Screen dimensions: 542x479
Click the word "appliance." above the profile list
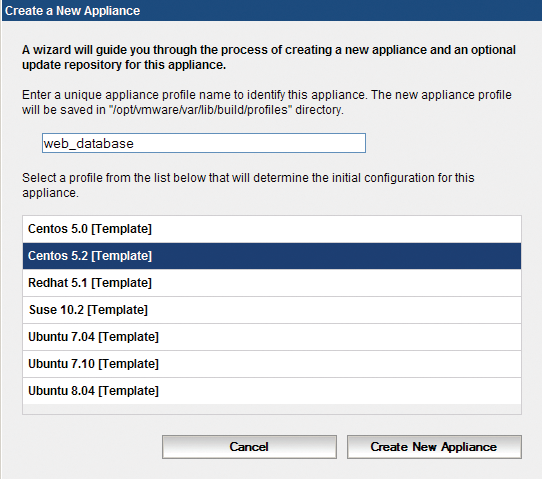(50, 193)
